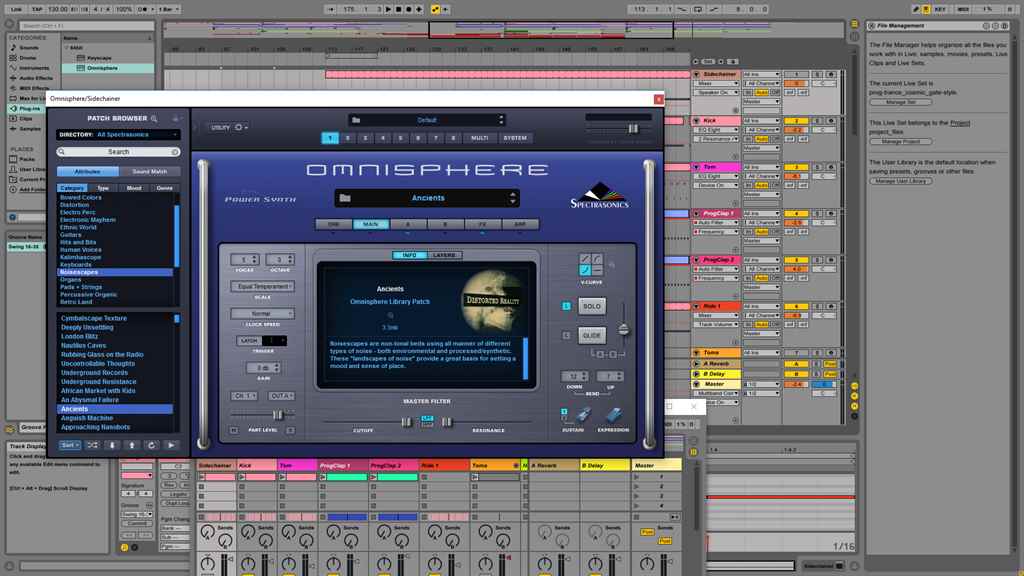Open the Layers tab of the patch display

point(444,255)
